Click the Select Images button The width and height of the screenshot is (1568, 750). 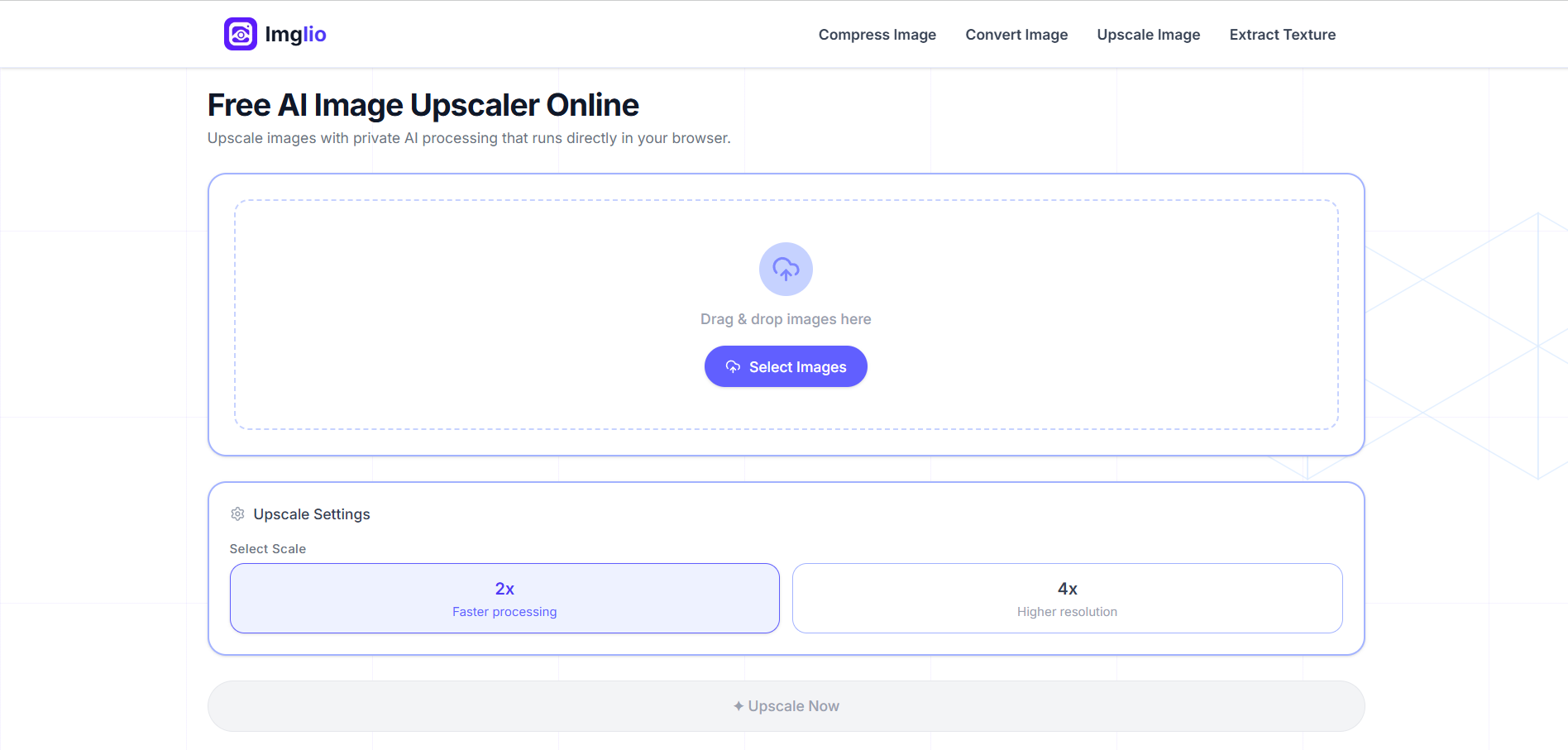tap(786, 366)
